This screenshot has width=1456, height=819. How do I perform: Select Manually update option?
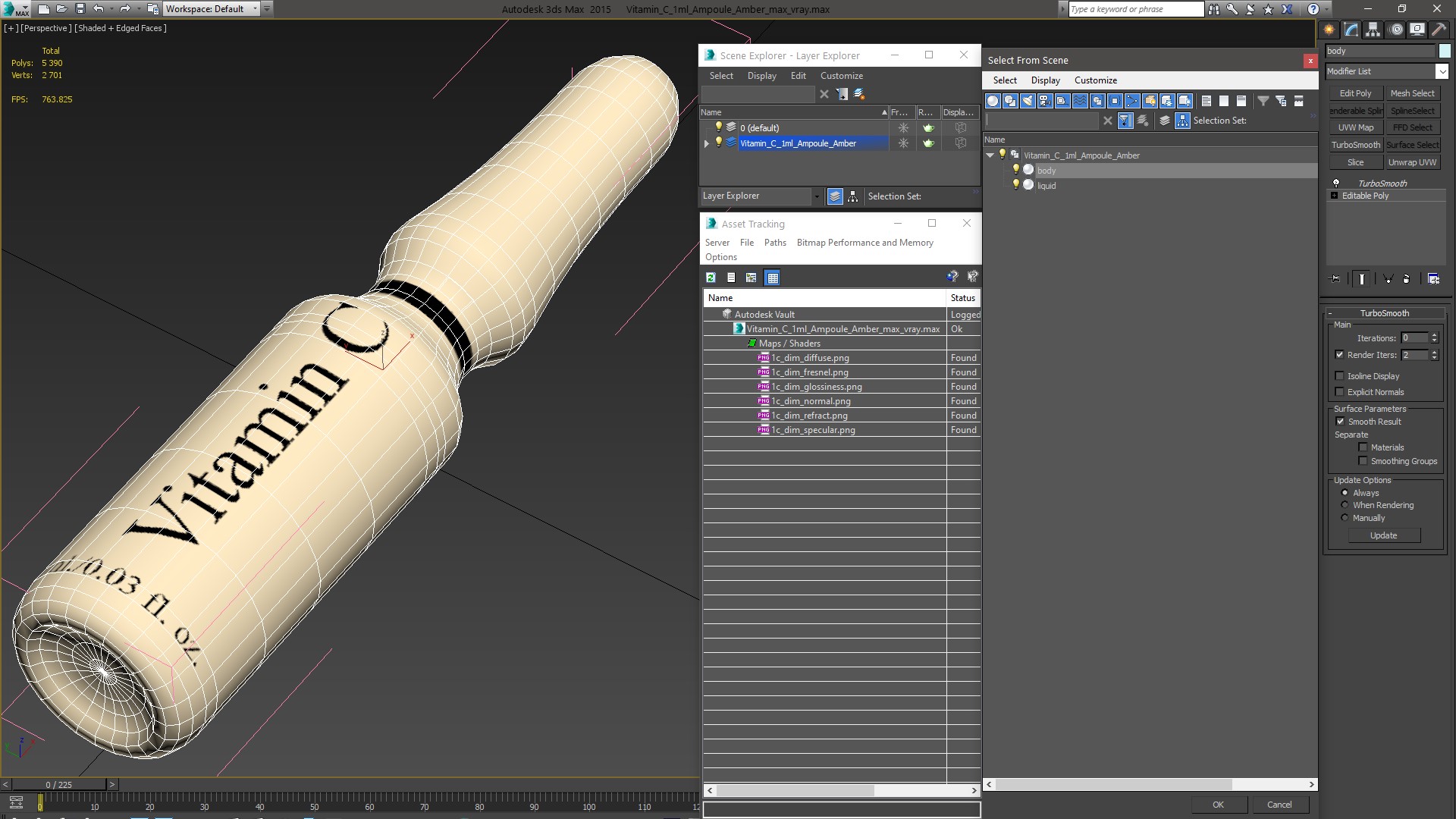click(x=1345, y=518)
